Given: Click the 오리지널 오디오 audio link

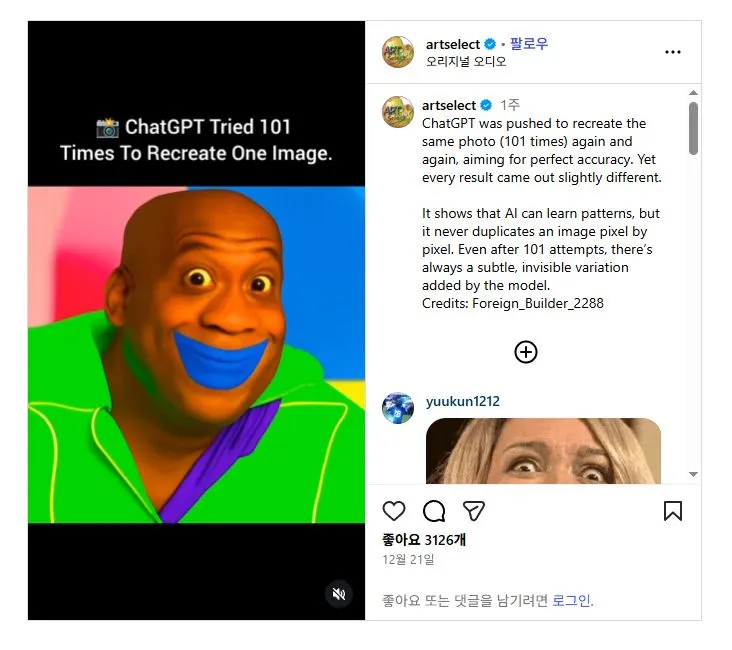Looking at the screenshot, I should click(466, 62).
